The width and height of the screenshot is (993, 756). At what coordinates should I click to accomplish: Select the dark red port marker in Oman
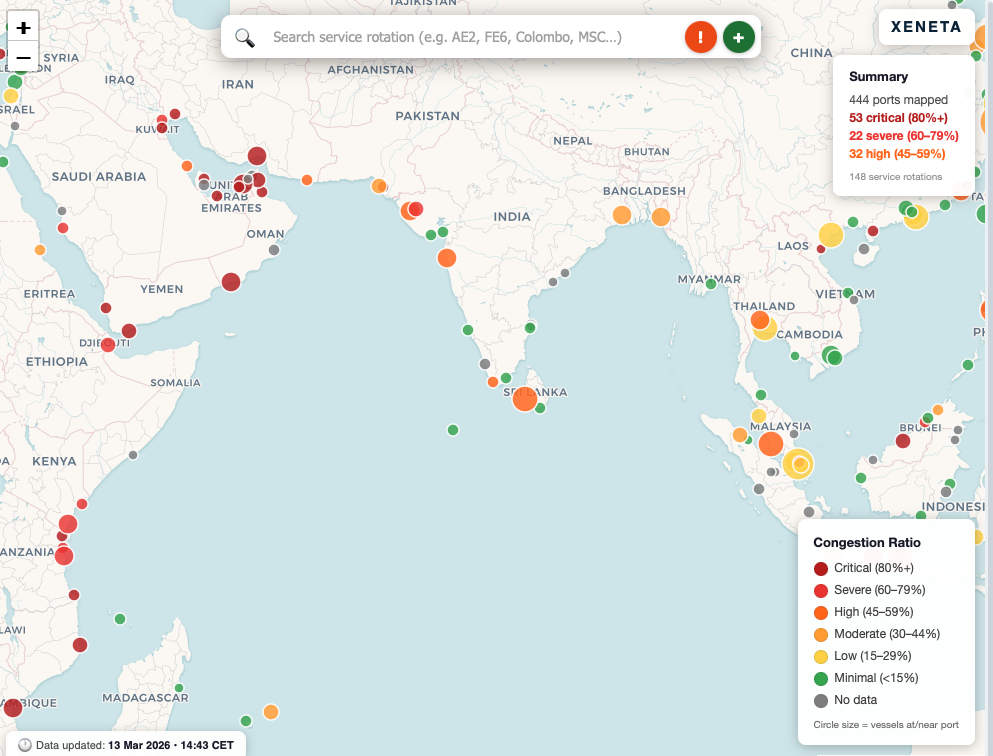coord(231,282)
